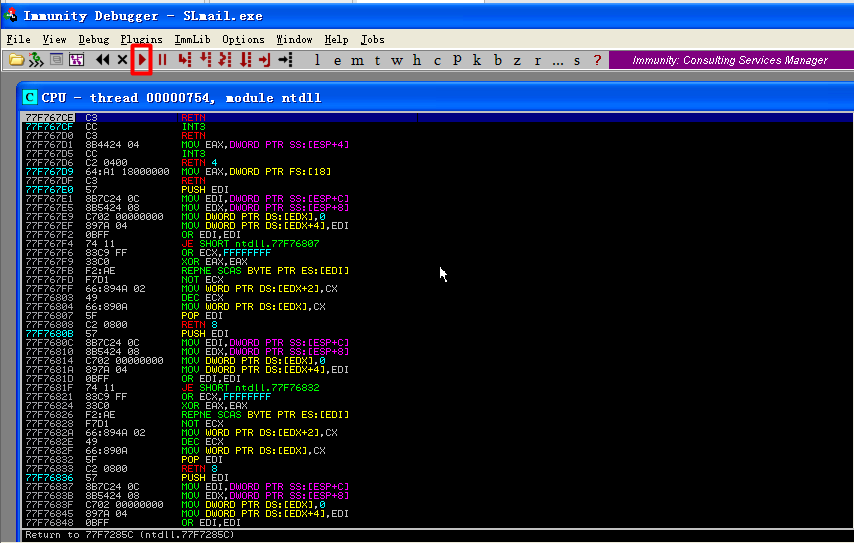Show log window with 'l' button
The width and height of the screenshot is (854, 543).
click(317, 60)
